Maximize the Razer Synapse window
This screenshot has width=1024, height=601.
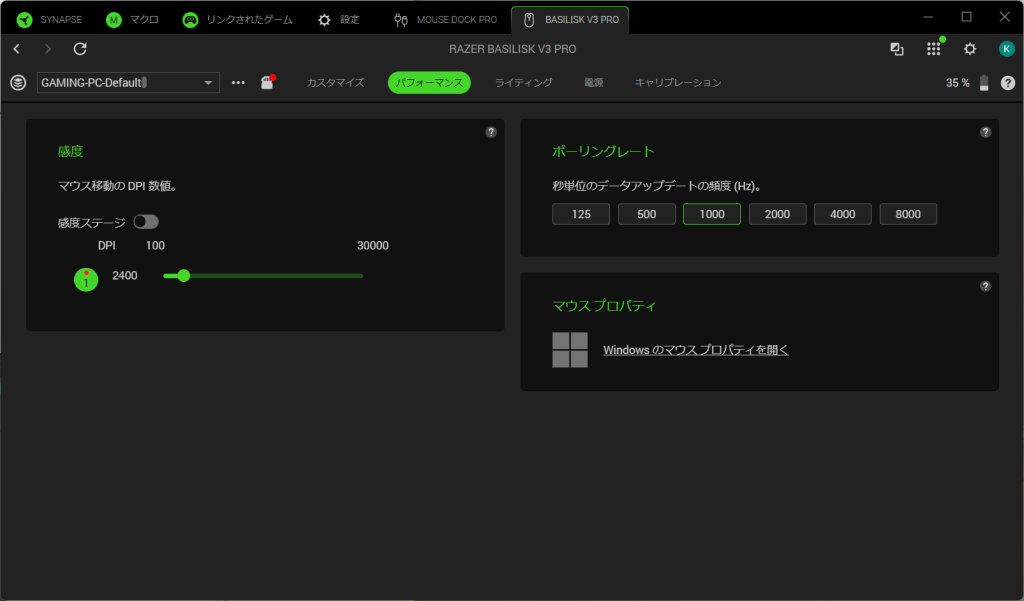pyautogui.click(x=967, y=17)
